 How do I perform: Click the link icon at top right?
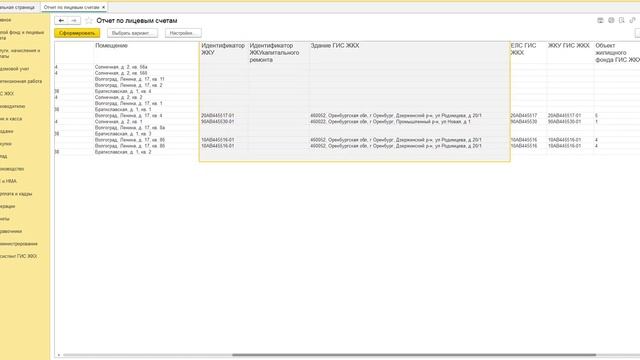pyautogui.click(x=632, y=20)
